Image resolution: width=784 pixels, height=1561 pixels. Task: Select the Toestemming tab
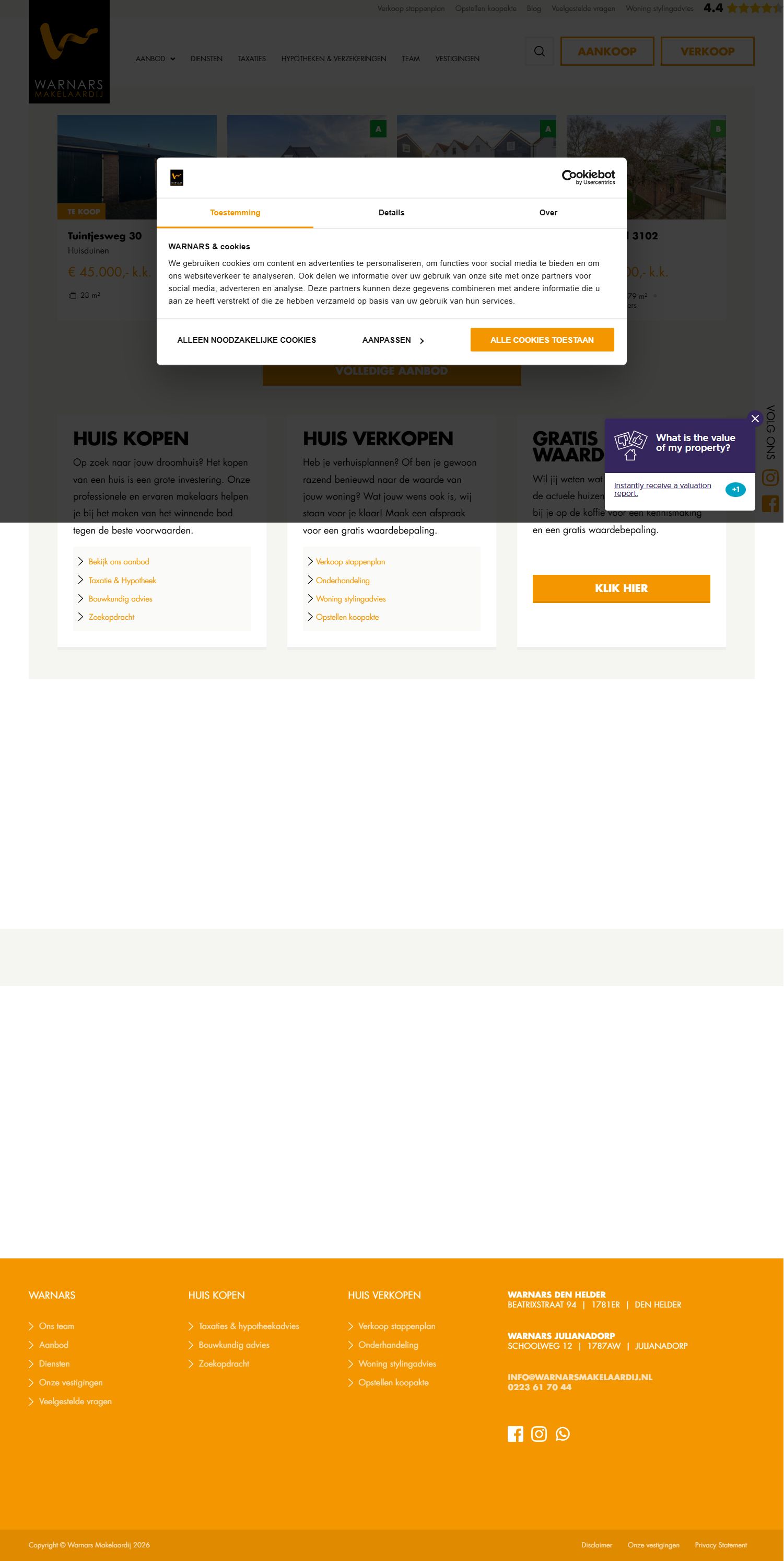click(235, 213)
